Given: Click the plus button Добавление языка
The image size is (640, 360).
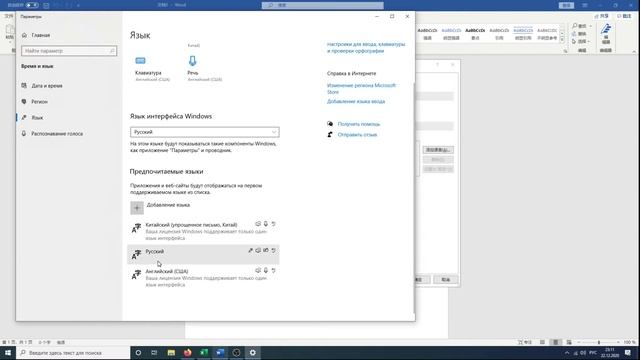Looking at the screenshot, I should coord(137,208).
